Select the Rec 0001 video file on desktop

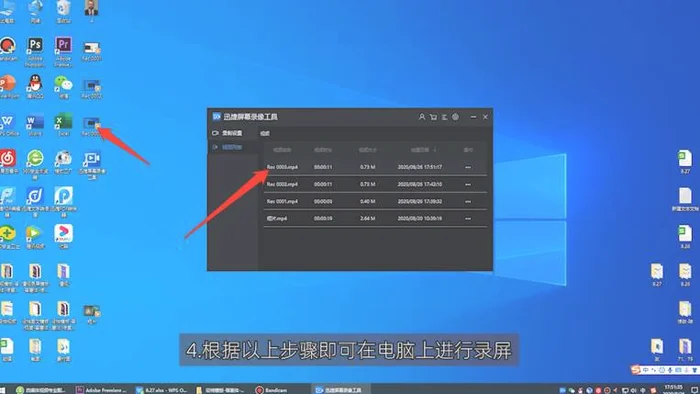92,51
